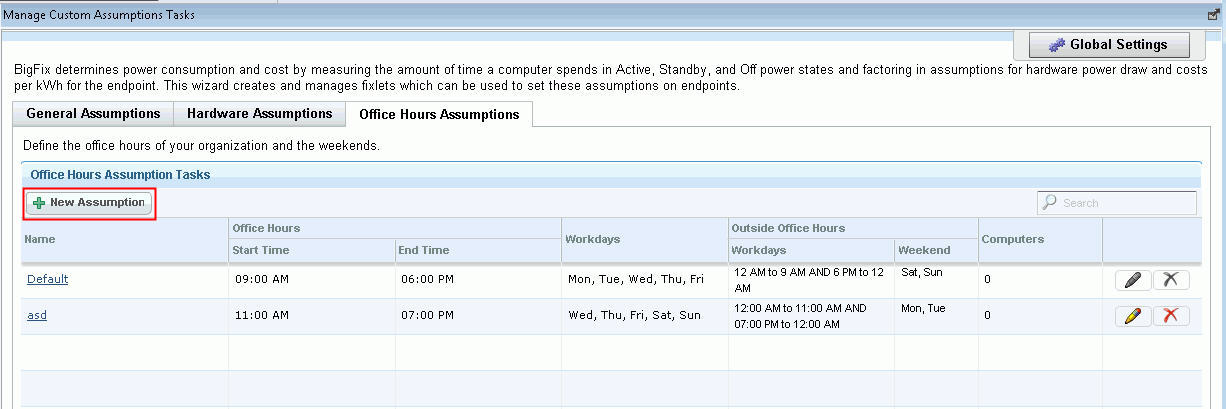Screen dimensions: 1226x409
Task: Open the Default assumption link
Action: (47, 279)
